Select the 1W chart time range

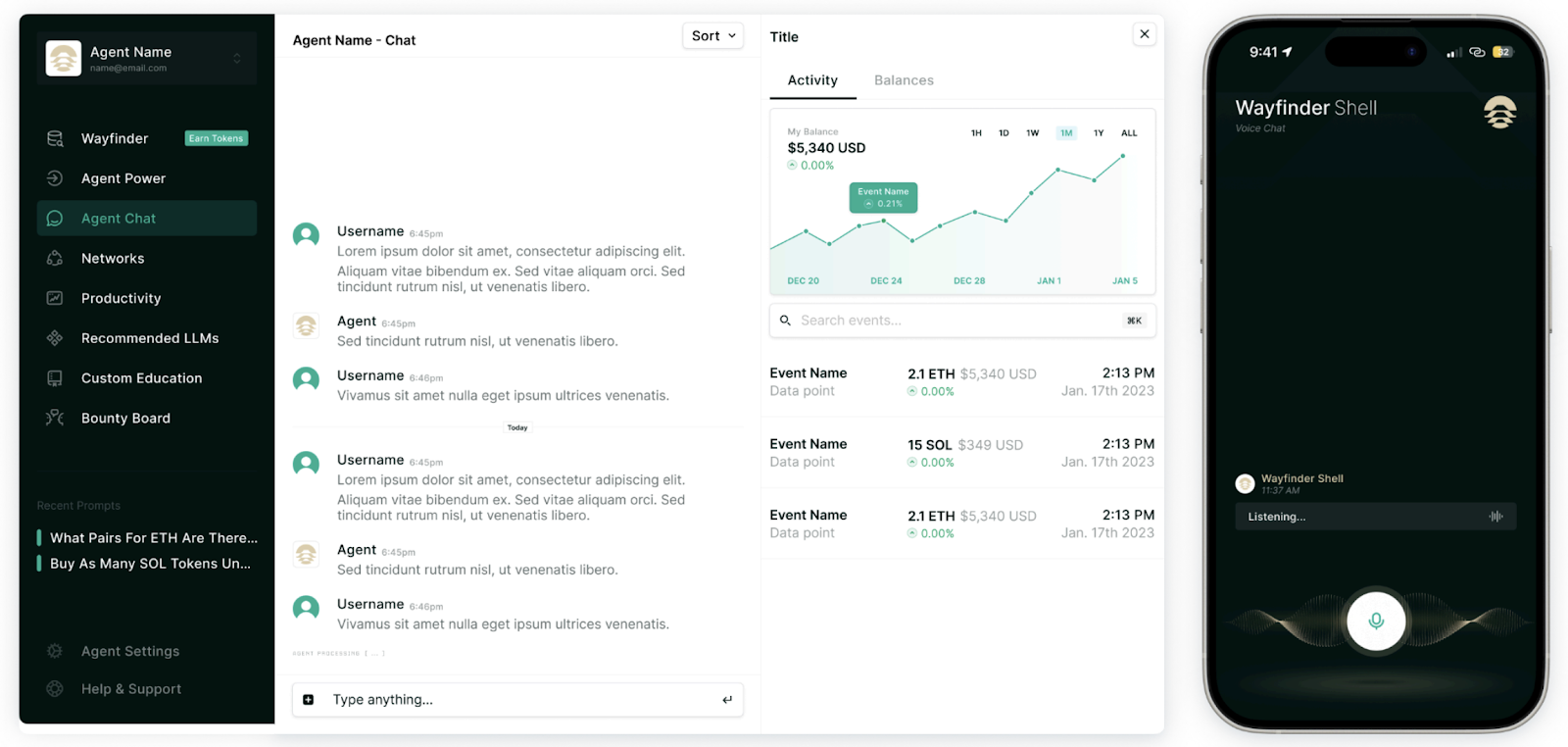(x=1032, y=133)
